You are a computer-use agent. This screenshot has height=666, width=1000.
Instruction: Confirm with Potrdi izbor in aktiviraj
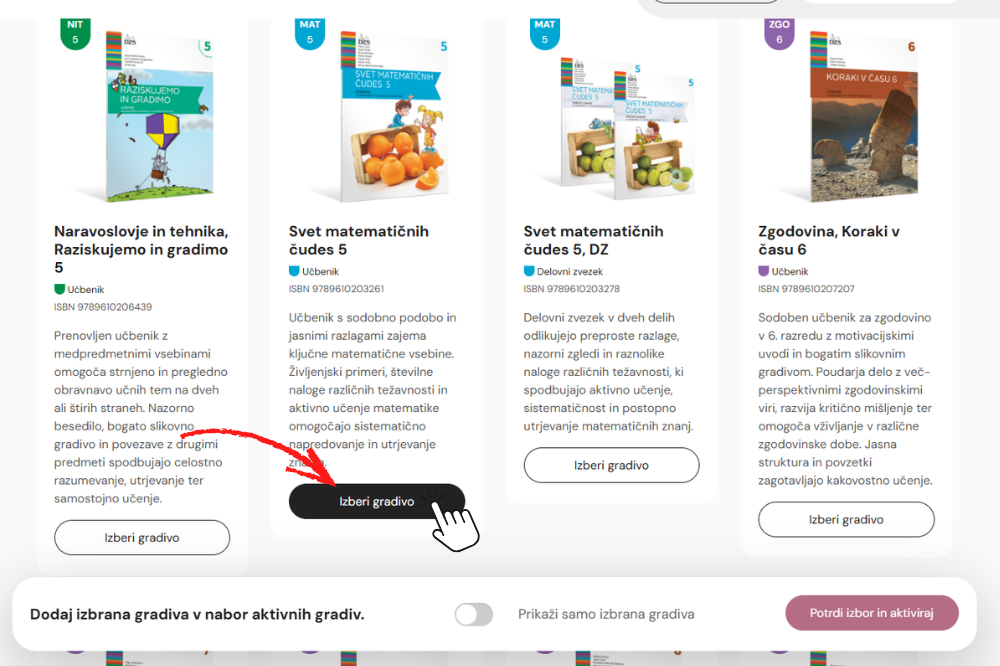pos(872,613)
